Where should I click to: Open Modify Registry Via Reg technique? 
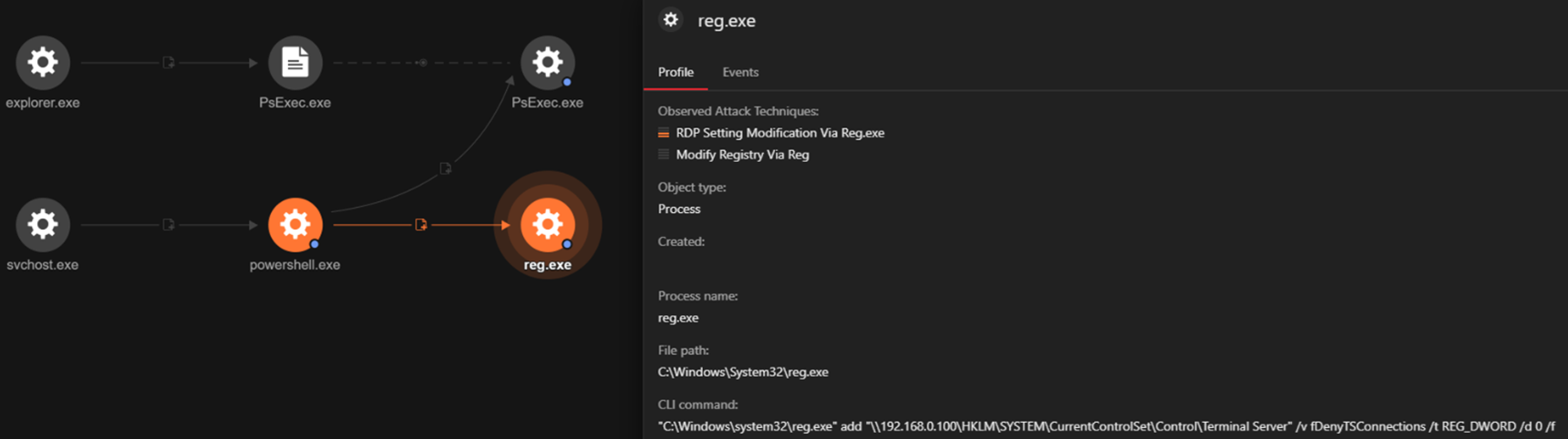(742, 155)
